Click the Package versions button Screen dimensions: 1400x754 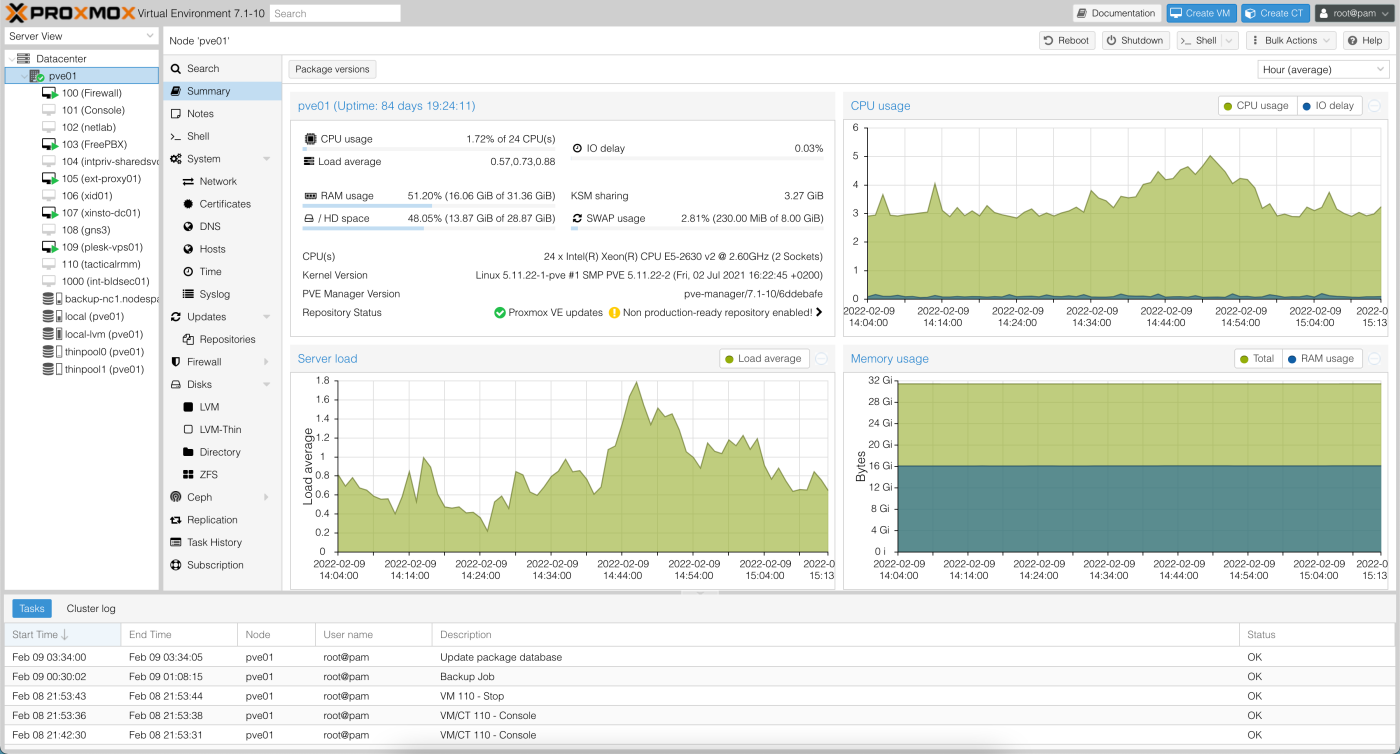point(332,70)
